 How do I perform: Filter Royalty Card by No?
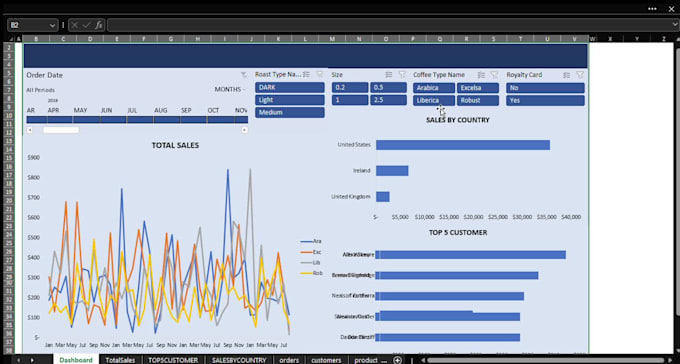tap(545, 88)
